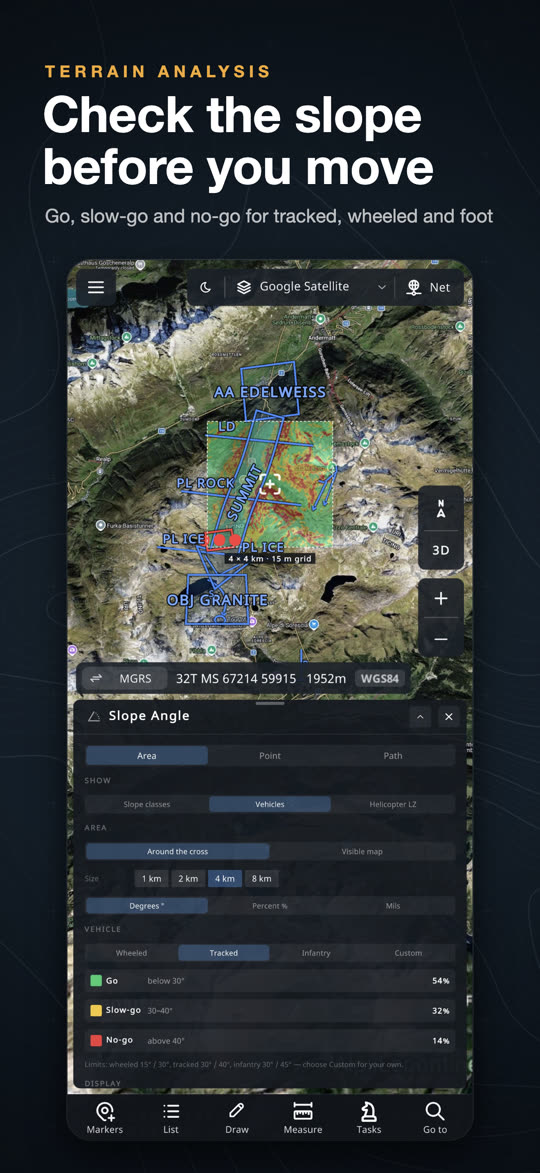Toggle night mode moon icon

coord(206,287)
